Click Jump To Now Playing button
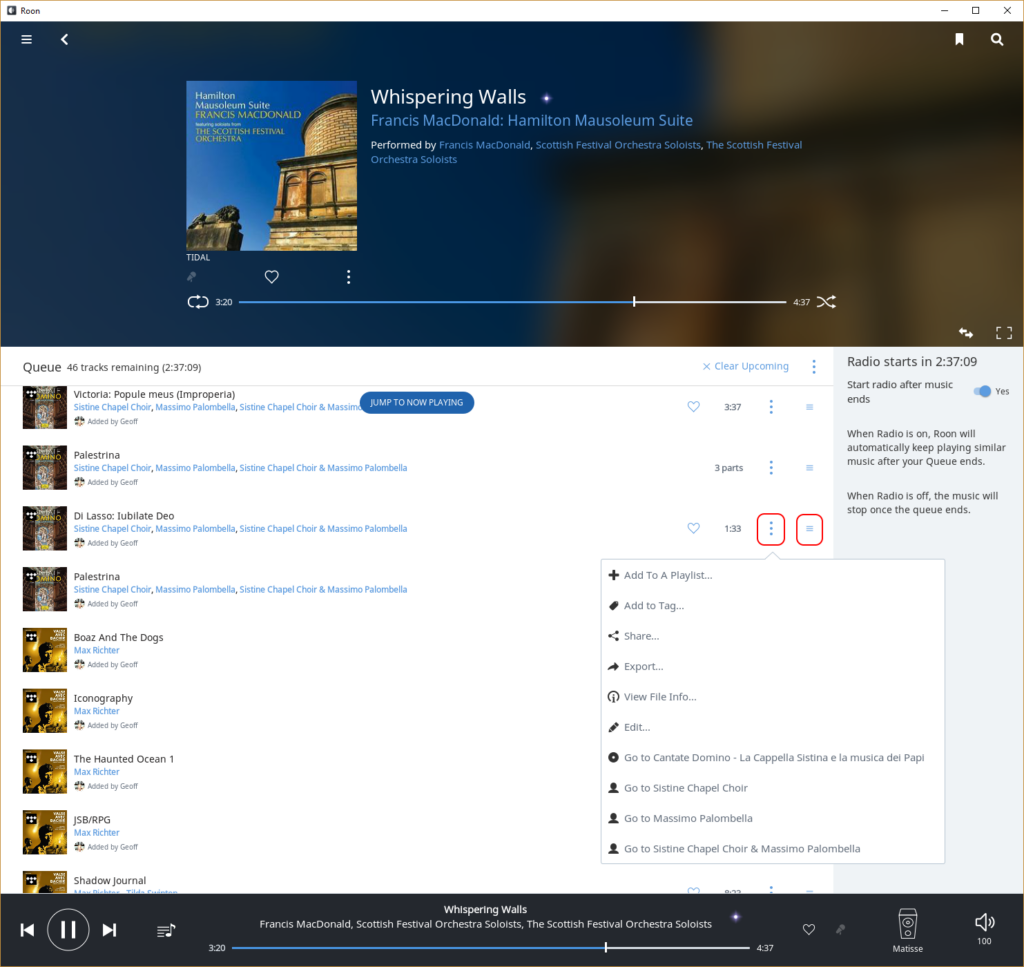1024x967 pixels. click(x=417, y=402)
